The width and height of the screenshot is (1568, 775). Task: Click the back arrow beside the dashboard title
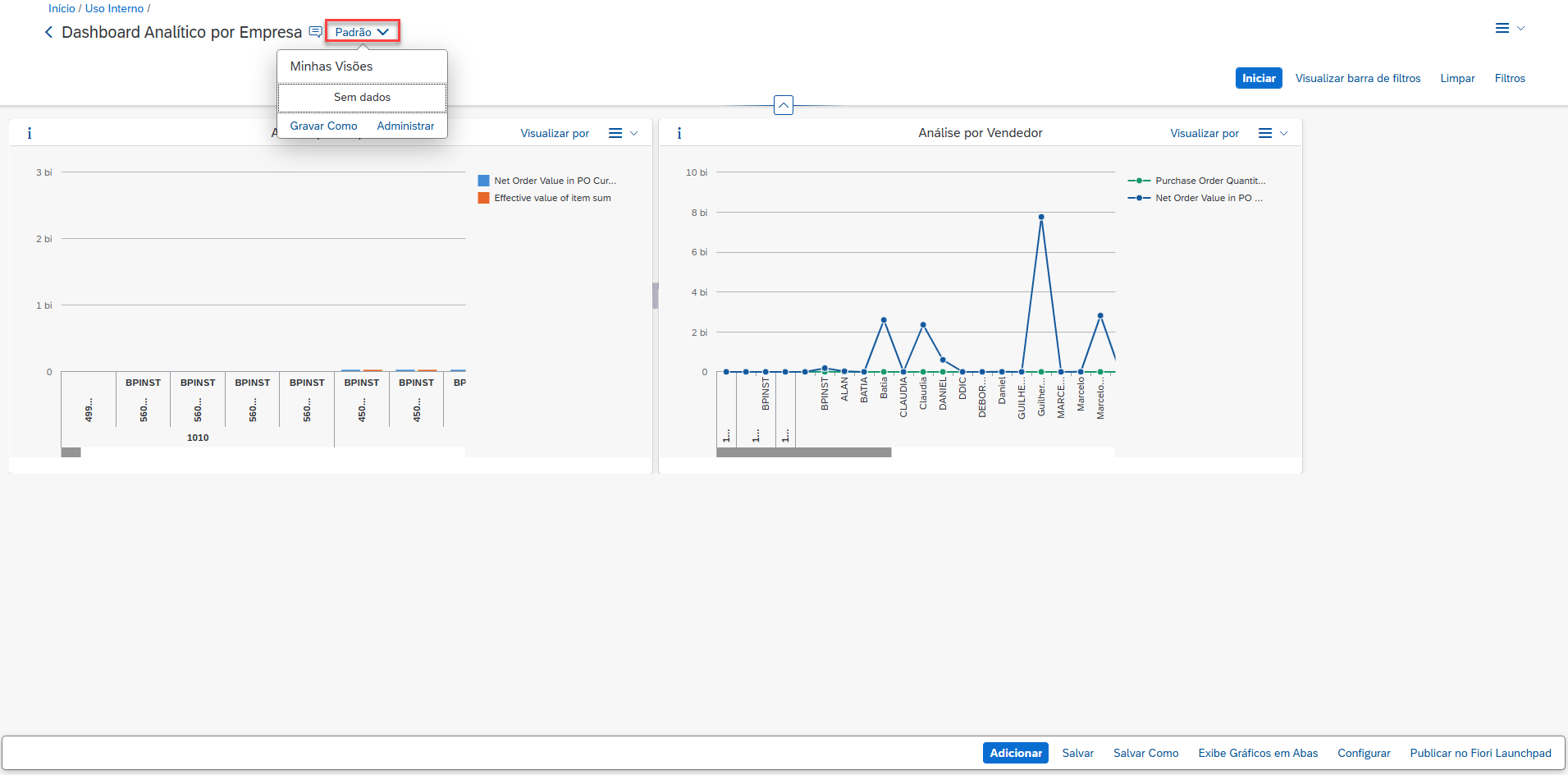click(48, 32)
